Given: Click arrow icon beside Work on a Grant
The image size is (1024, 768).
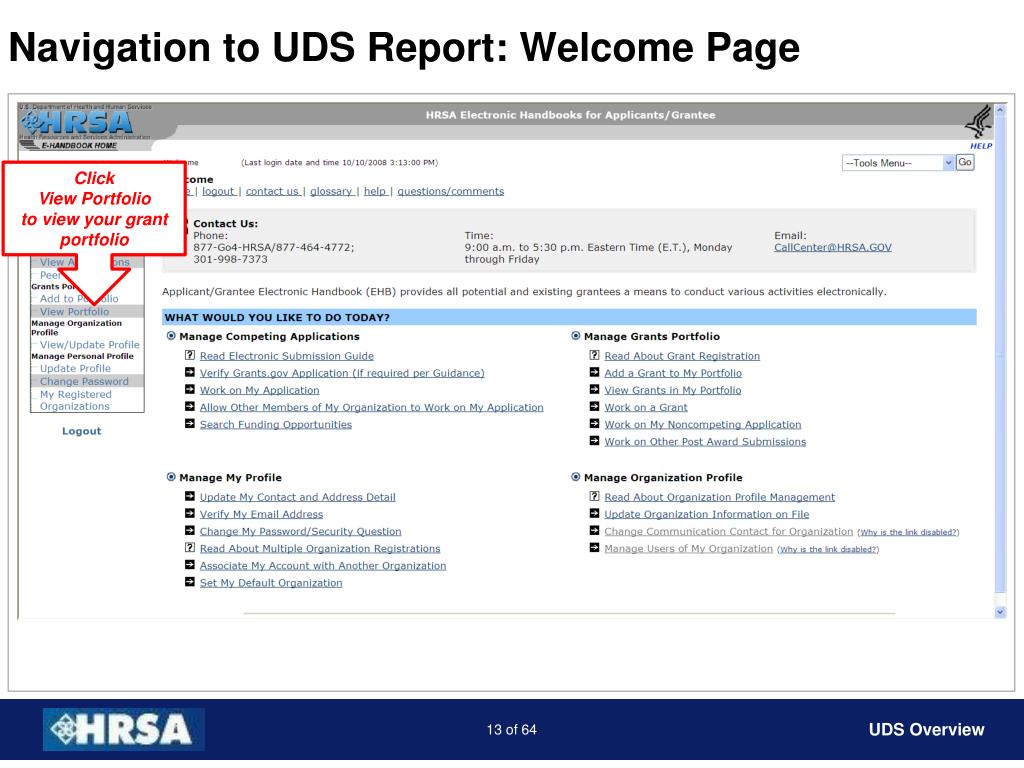Looking at the screenshot, I should 594,406.
